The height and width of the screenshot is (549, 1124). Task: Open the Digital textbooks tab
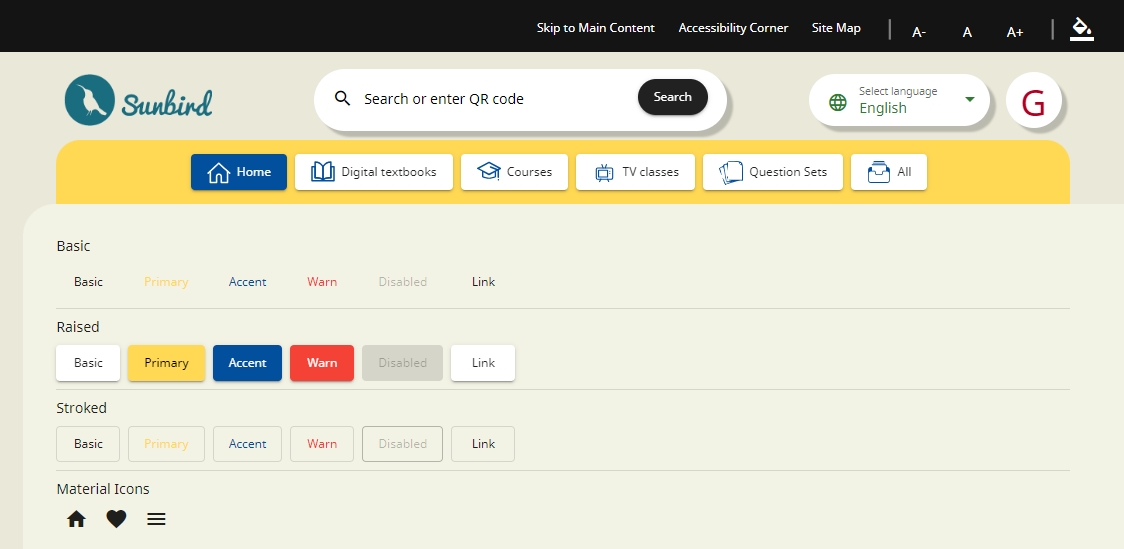[374, 172]
